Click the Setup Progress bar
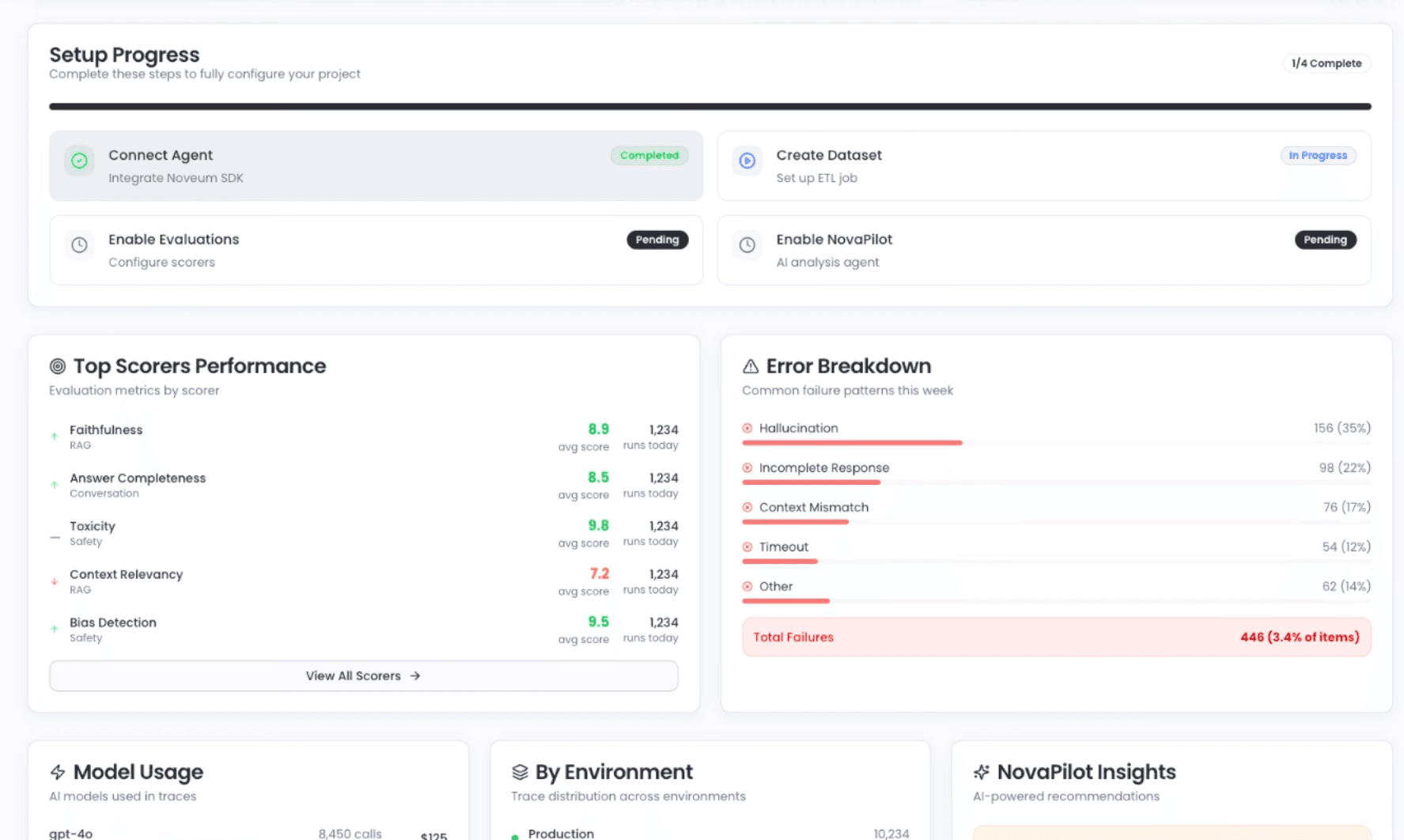Image resolution: width=1404 pixels, height=840 pixels. (x=710, y=106)
